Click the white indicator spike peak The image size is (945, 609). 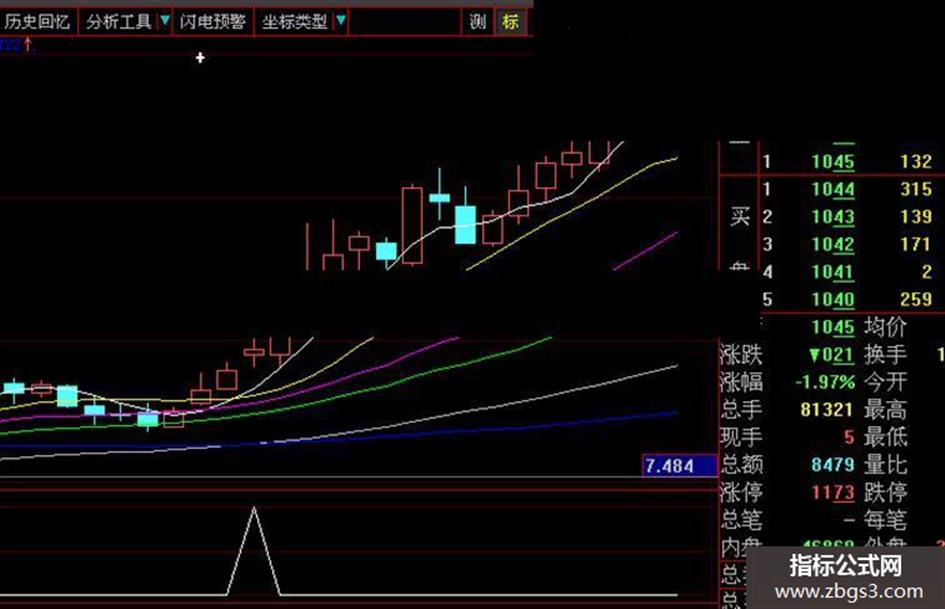[254, 510]
